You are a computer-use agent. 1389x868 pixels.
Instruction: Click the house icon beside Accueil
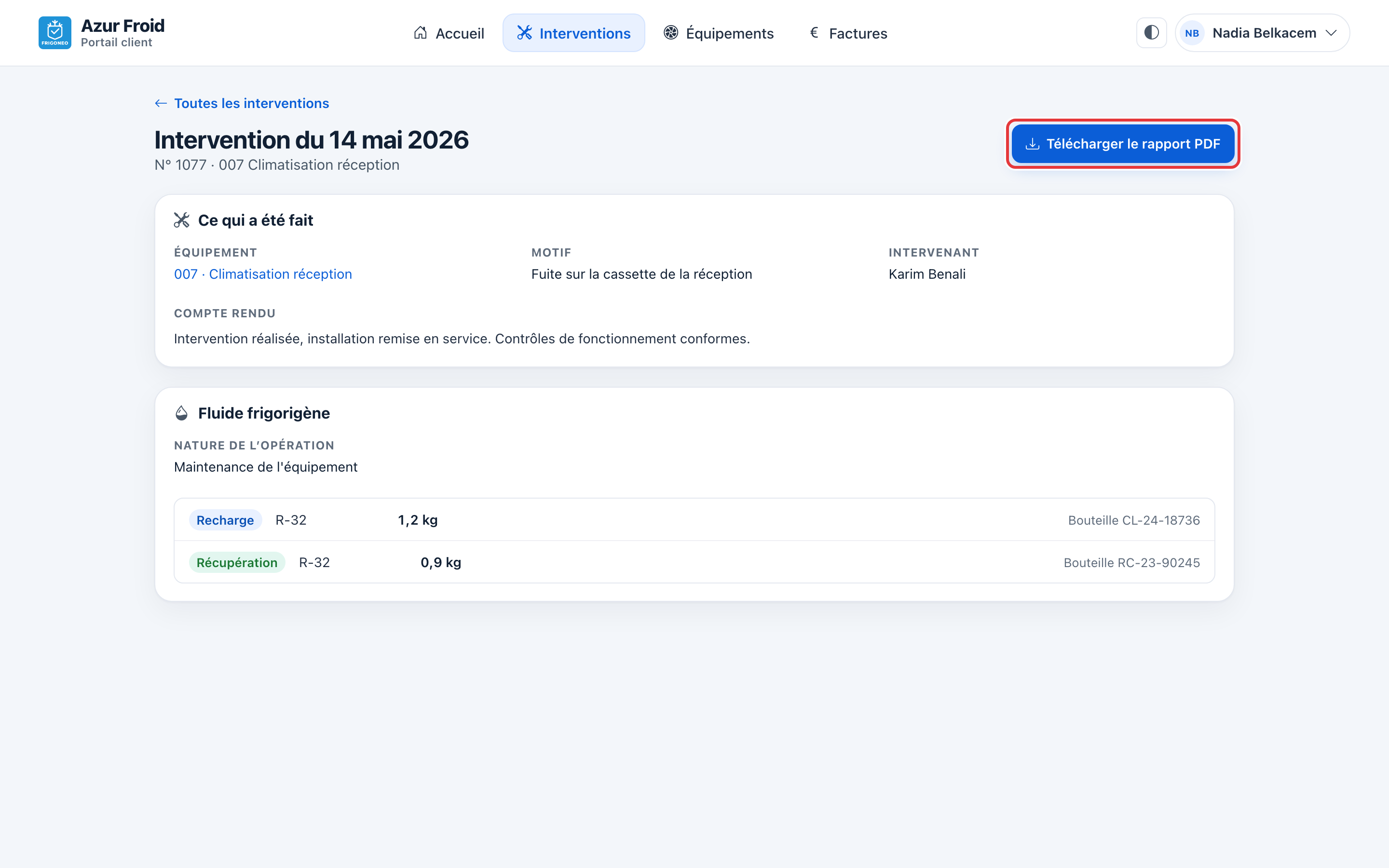[420, 33]
